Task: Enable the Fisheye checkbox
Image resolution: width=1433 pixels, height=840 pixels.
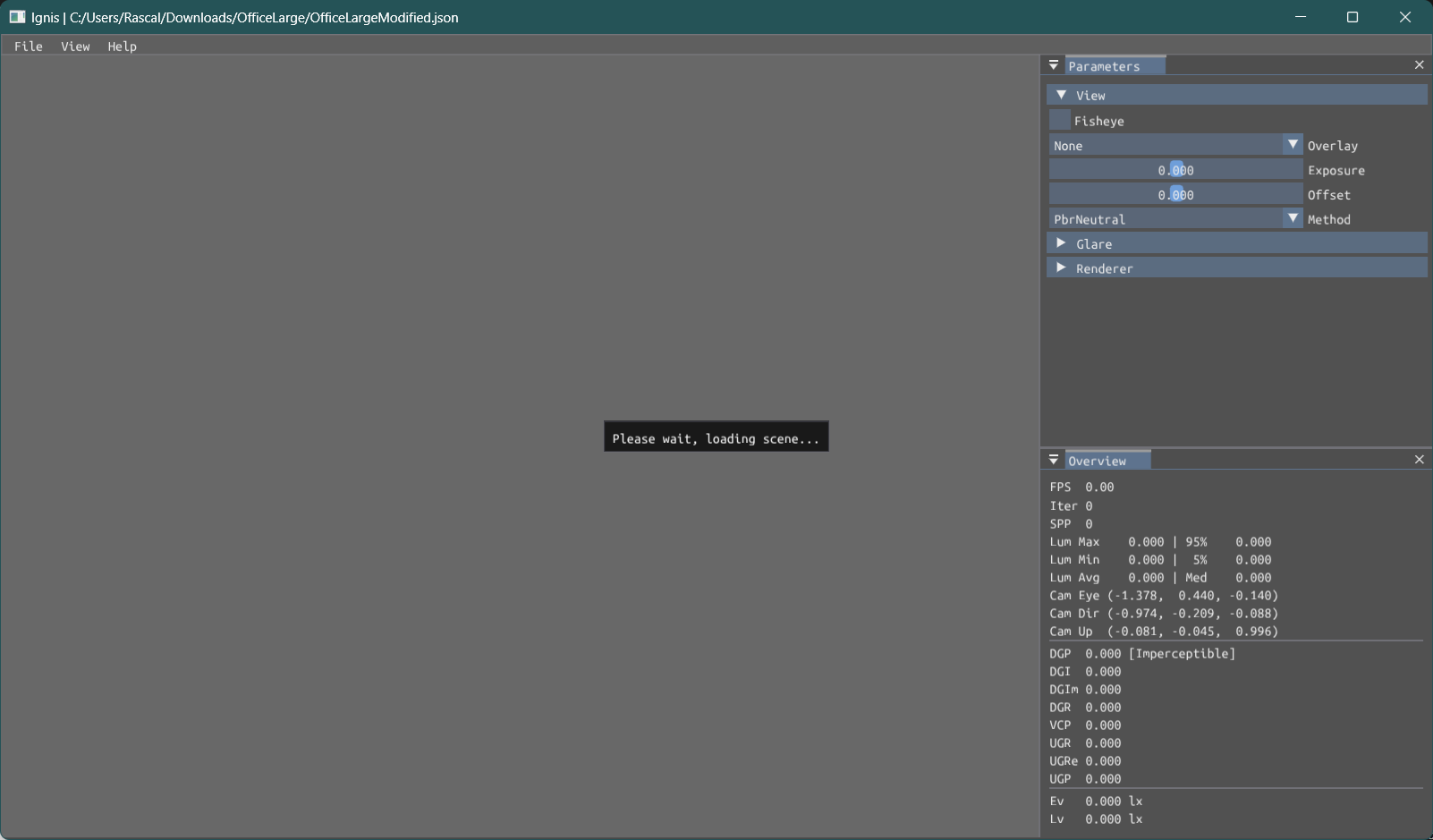Action: pos(1060,120)
